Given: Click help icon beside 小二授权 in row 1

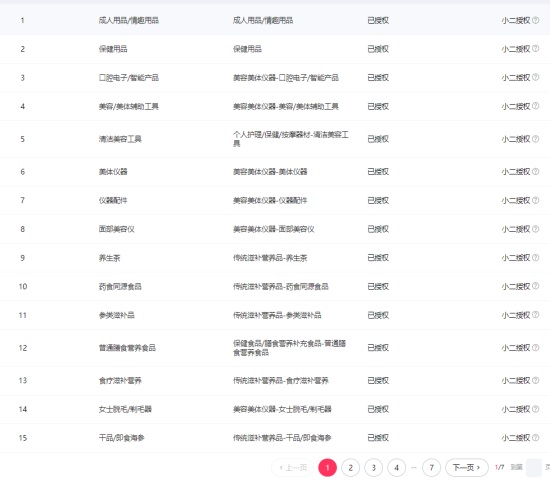Looking at the screenshot, I should (x=536, y=20).
